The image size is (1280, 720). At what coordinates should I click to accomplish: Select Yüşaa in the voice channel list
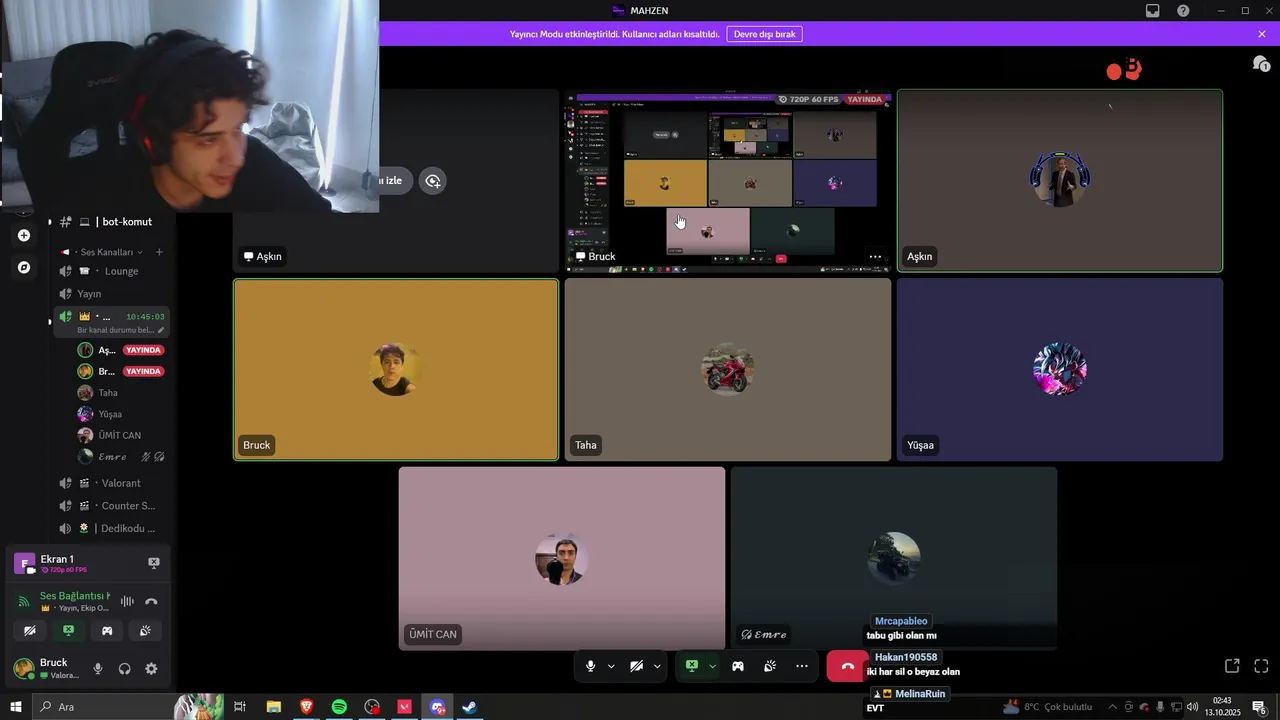(x=120, y=414)
